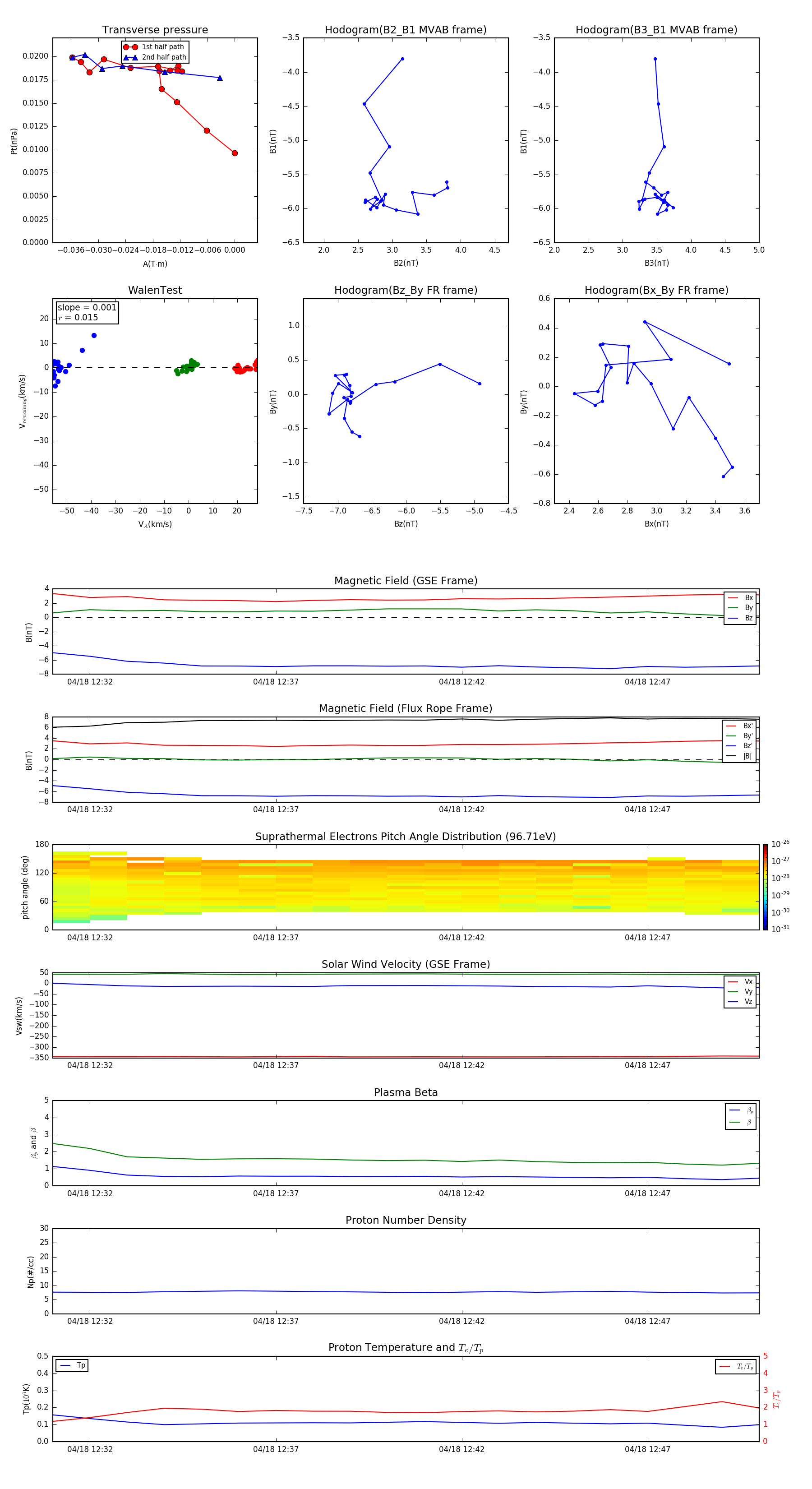812x1489 pixels.
Task: Click the 'WalenTest' plot title
Action: pyautogui.click(x=155, y=290)
